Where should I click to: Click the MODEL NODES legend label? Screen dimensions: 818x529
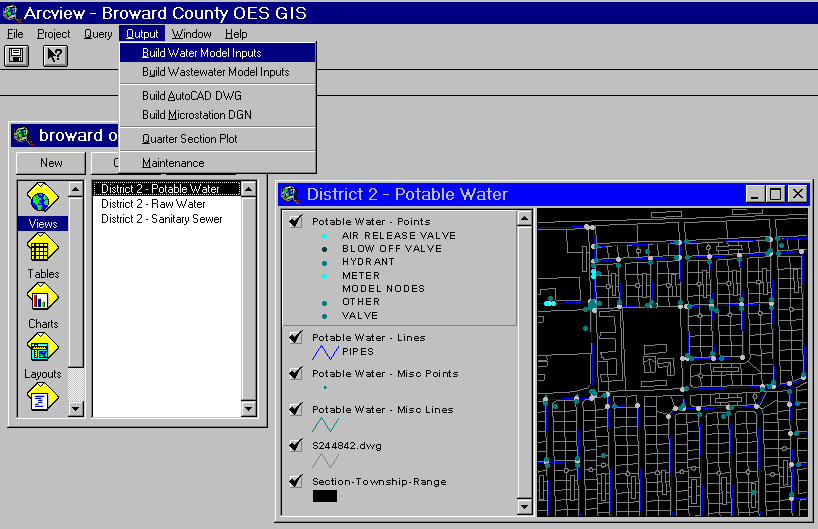tap(383, 288)
